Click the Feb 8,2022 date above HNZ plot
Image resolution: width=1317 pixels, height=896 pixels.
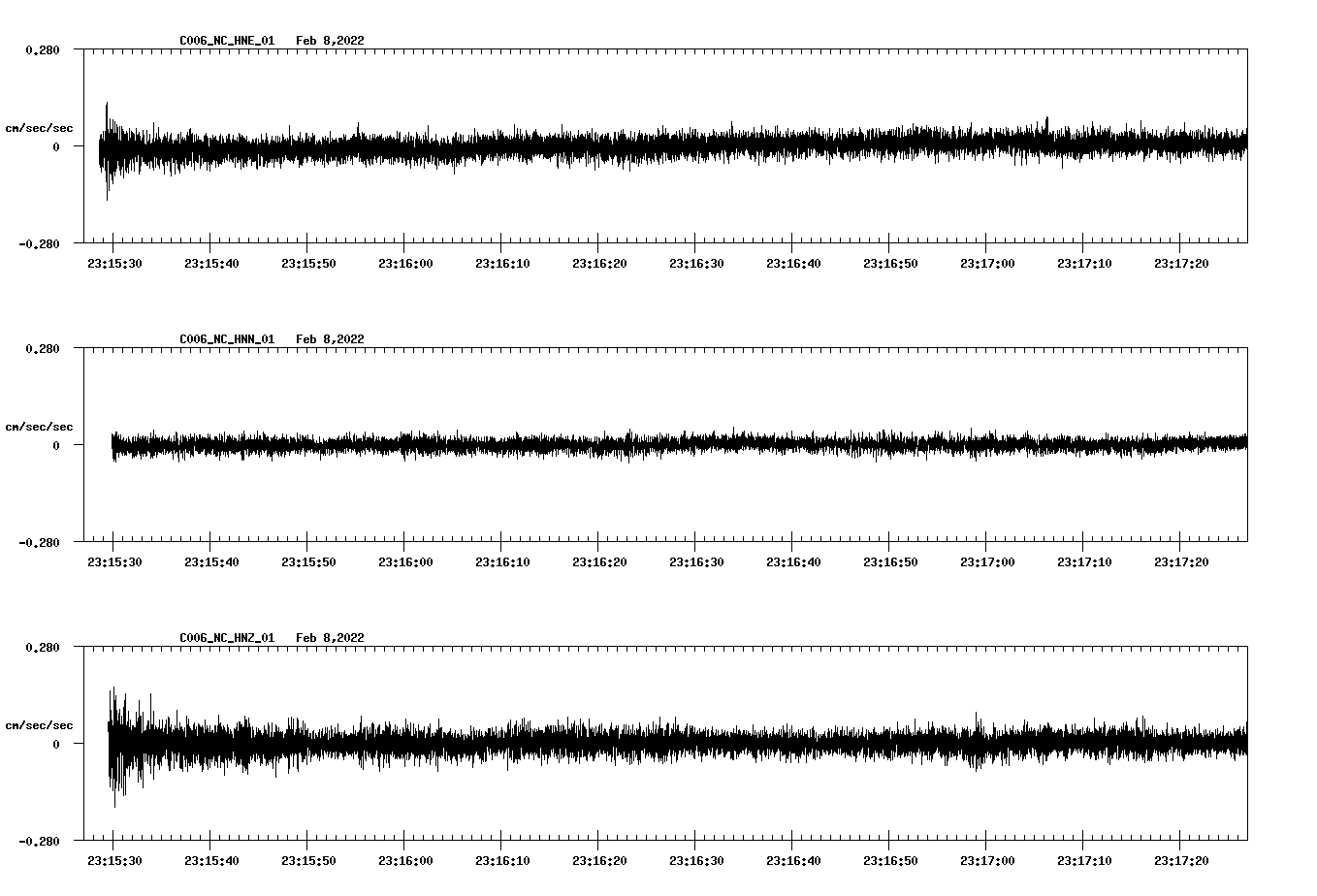click(x=330, y=638)
